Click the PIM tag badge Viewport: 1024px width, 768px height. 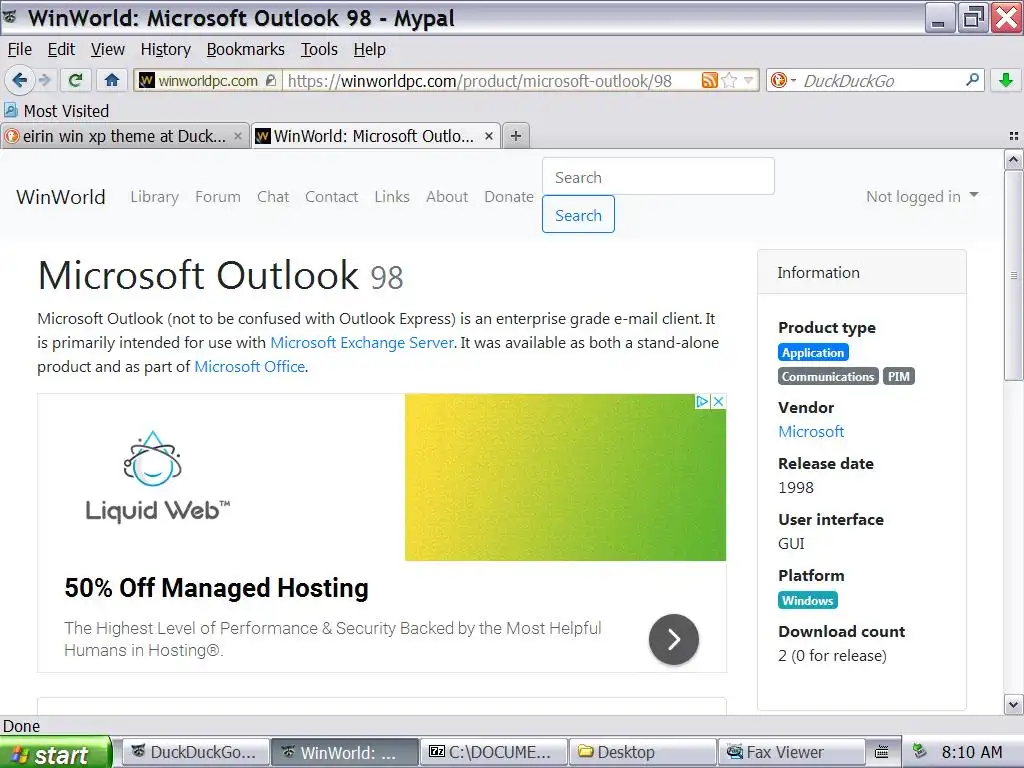point(899,377)
